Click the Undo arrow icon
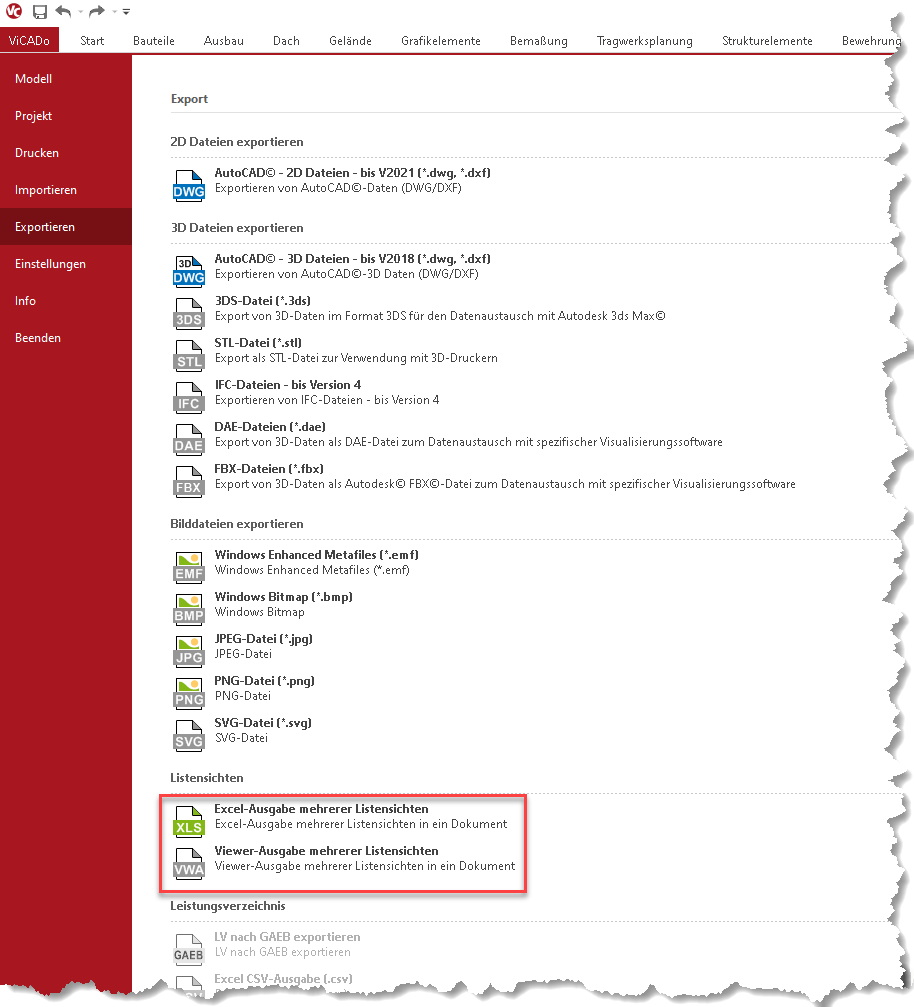Viewport: 914px width, 1007px height. pos(63,11)
